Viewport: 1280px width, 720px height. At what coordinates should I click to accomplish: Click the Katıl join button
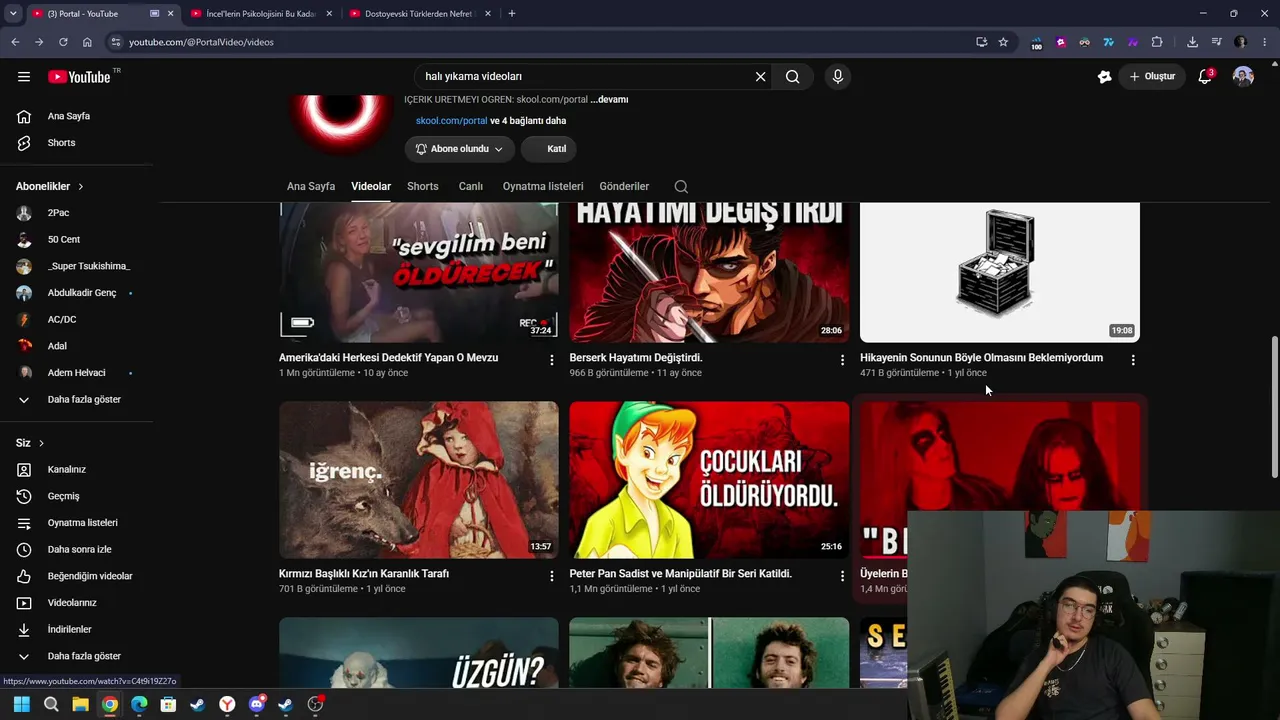click(x=549, y=149)
